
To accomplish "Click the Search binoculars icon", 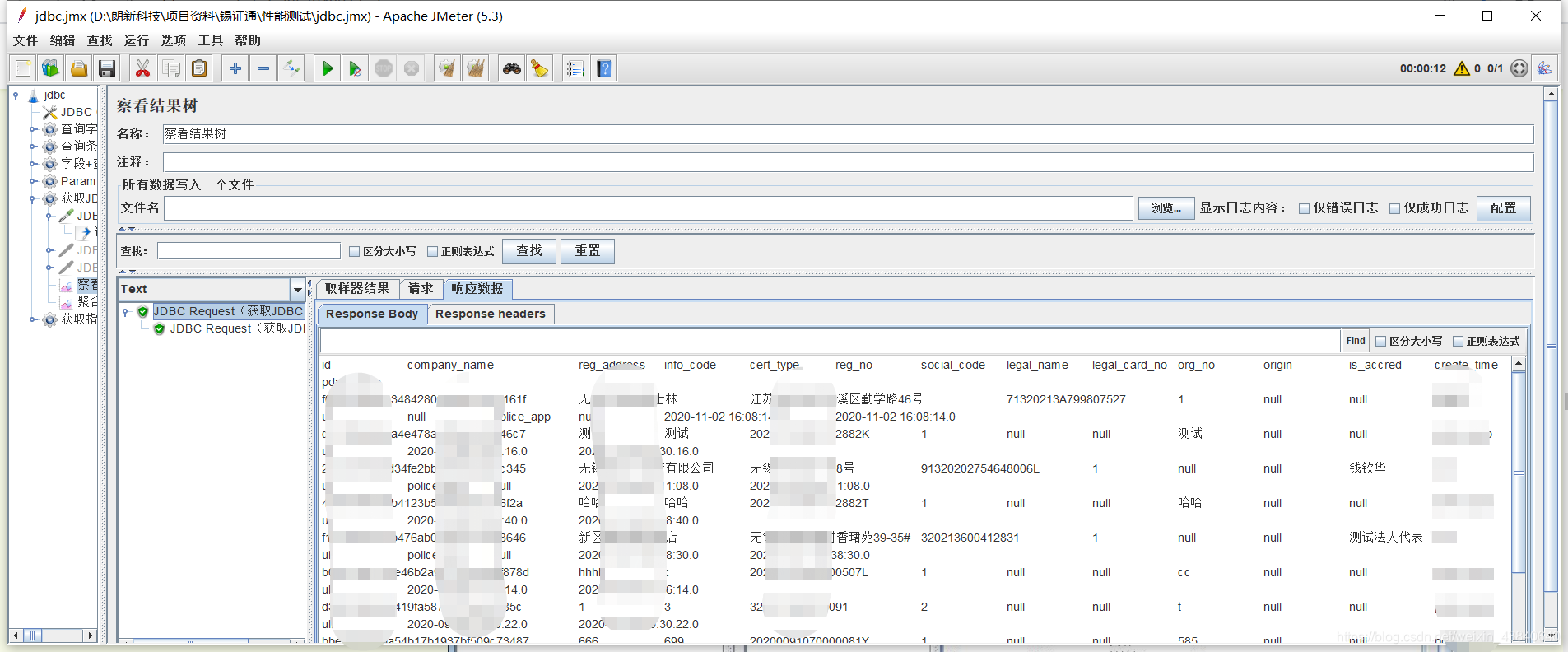I will 512,68.
